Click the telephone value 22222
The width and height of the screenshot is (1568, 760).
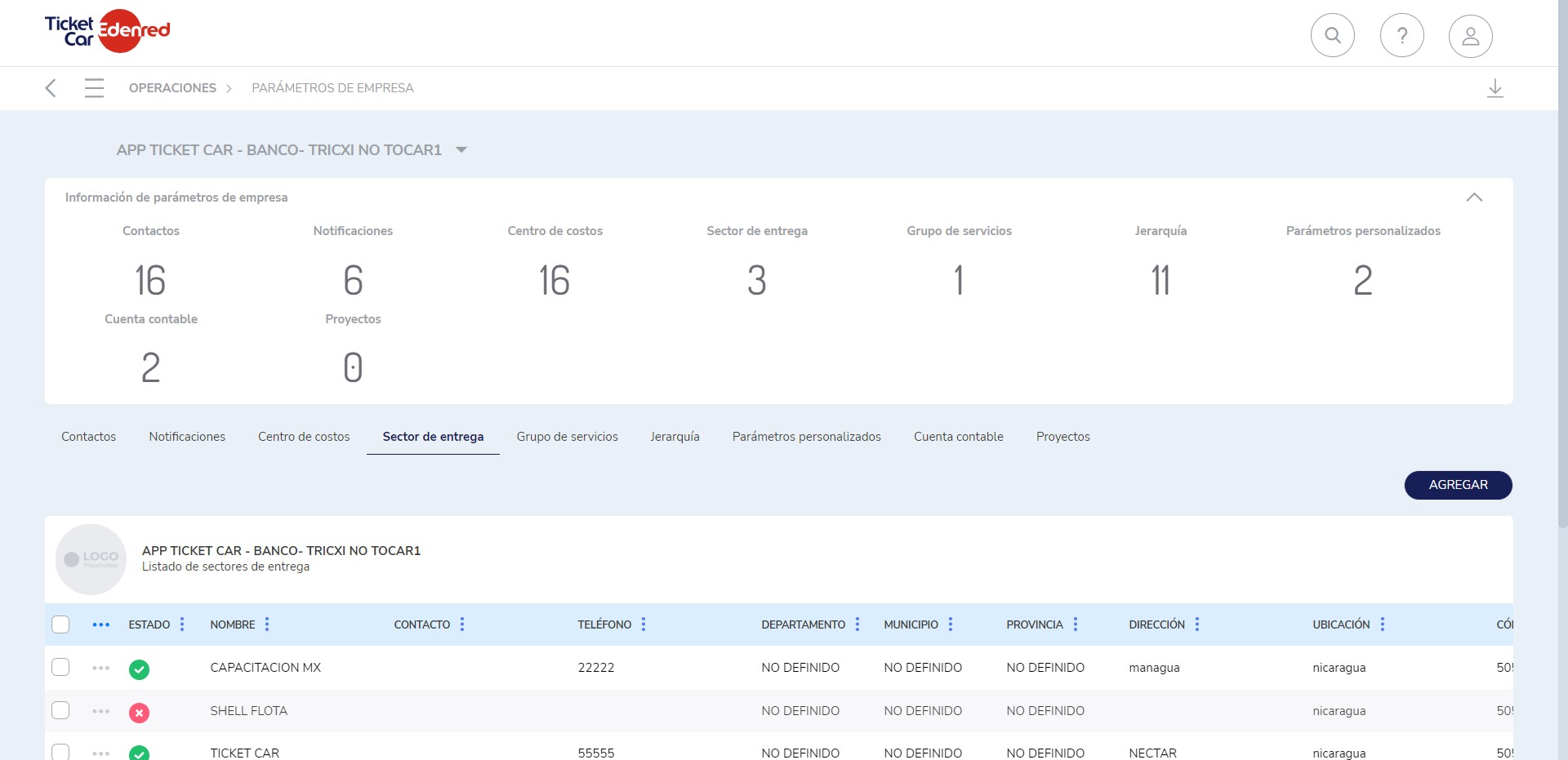click(x=595, y=668)
